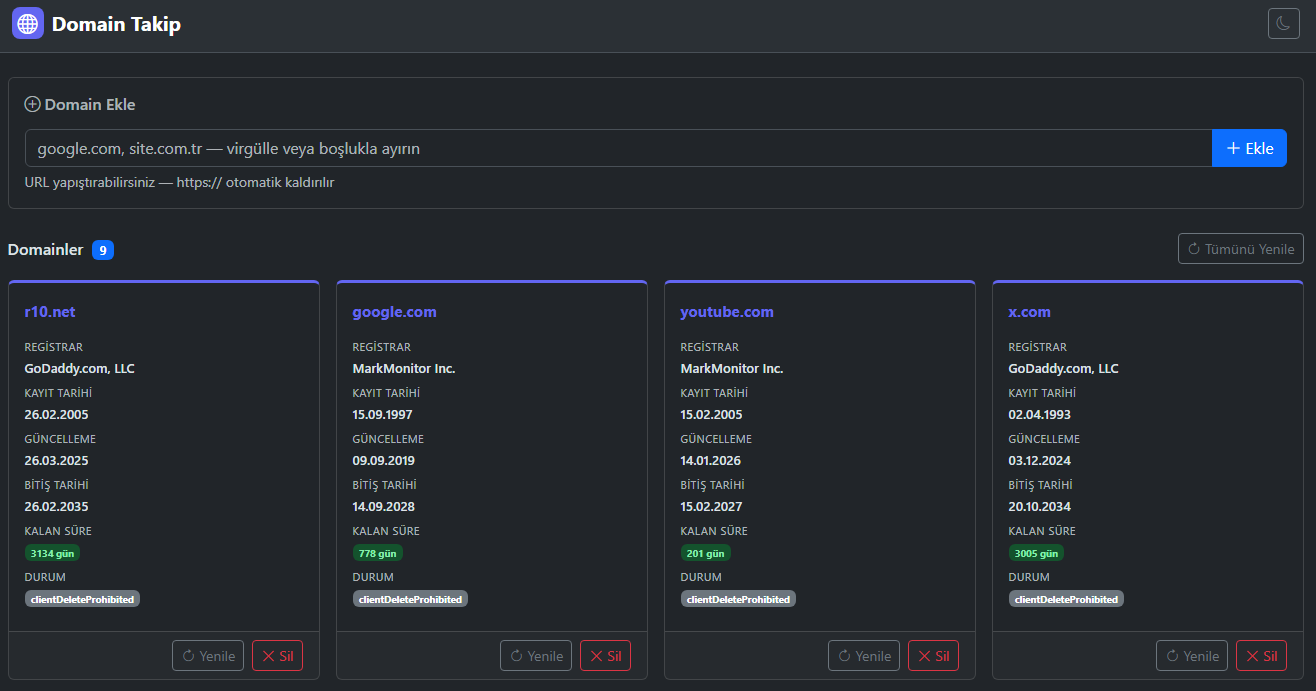Click expiry date 15.02.2027
This screenshot has width=1316, height=691.
[x=712, y=507]
